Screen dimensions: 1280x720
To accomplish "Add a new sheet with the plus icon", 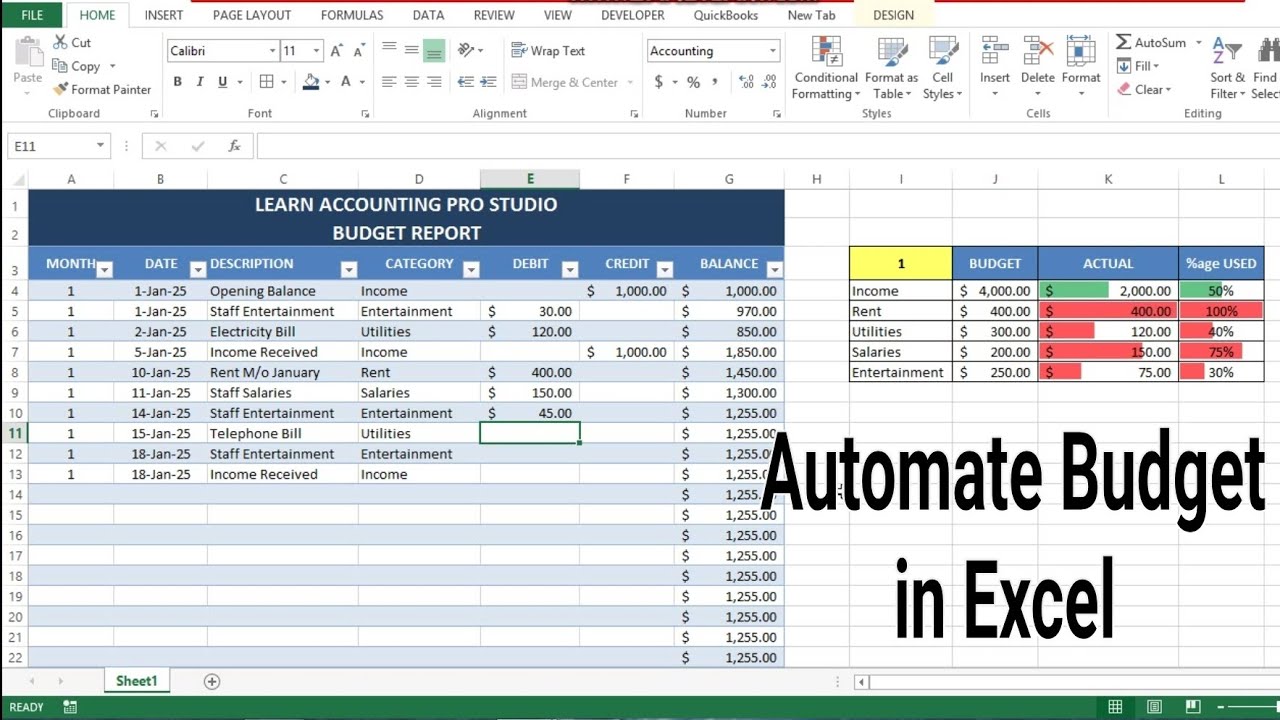I will point(212,681).
